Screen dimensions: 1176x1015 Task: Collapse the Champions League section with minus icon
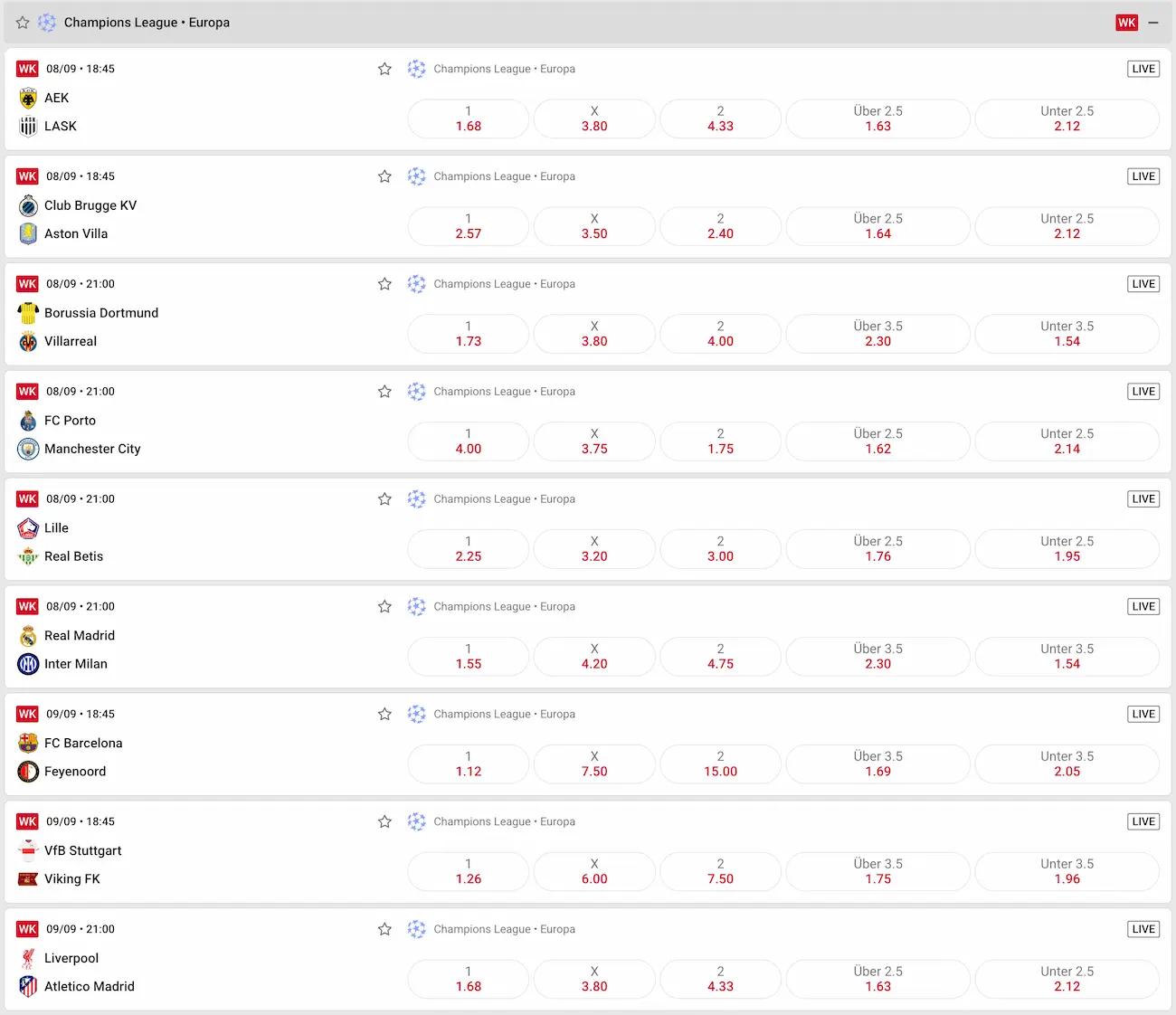pos(1153,23)
